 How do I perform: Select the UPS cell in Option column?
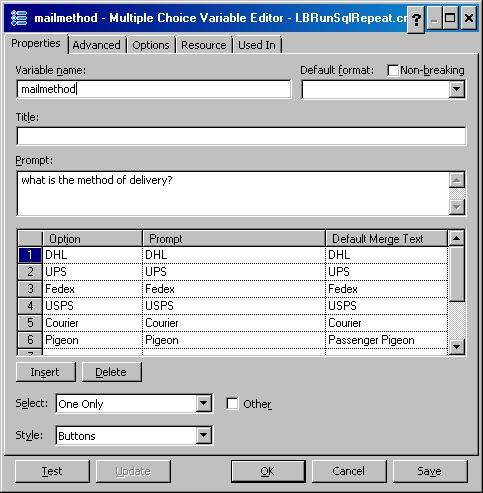tap(93, 272)
